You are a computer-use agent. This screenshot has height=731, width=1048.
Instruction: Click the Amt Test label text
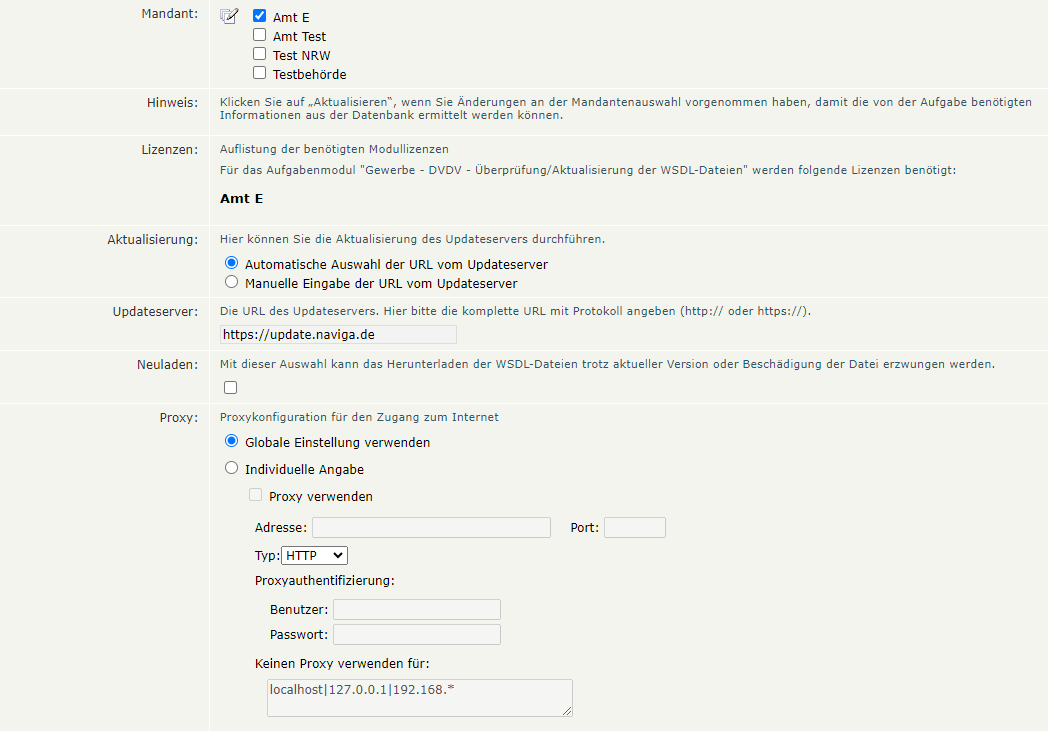(x=299, y=36)
